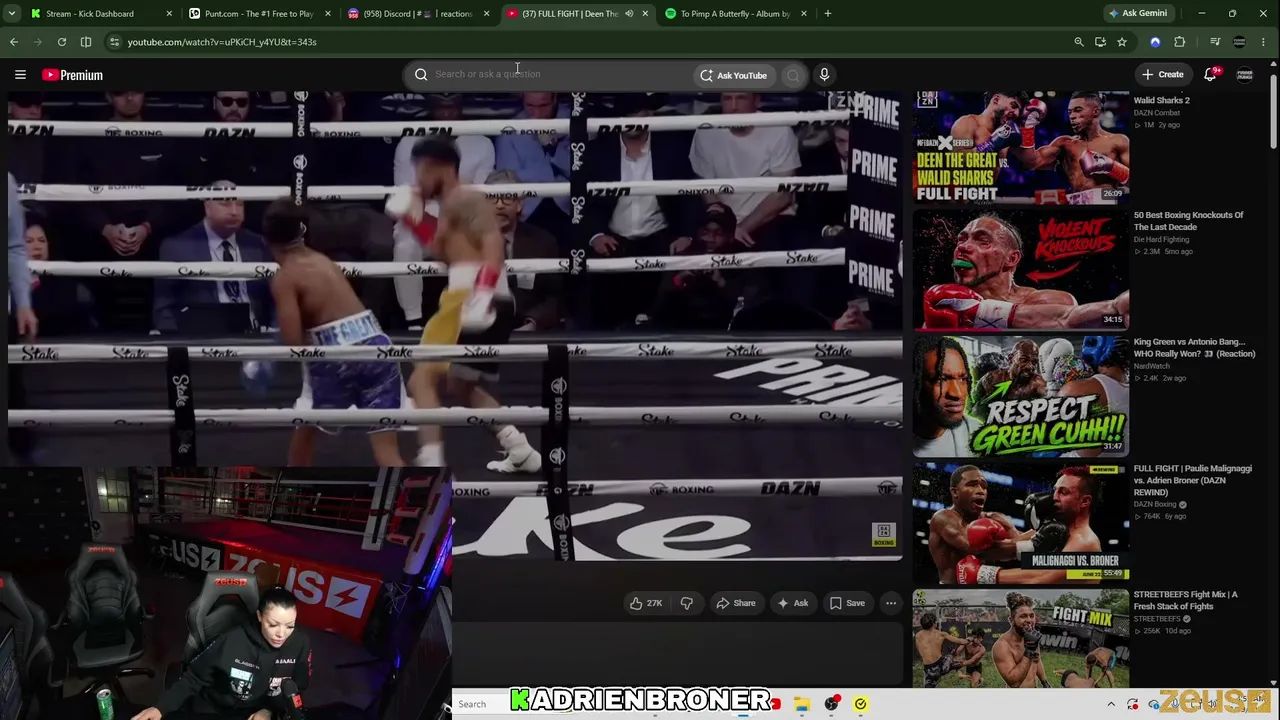1280x720 pixels.
Task: Visit the DAZN Combat channel
Action: click(x=1157, y=113)
